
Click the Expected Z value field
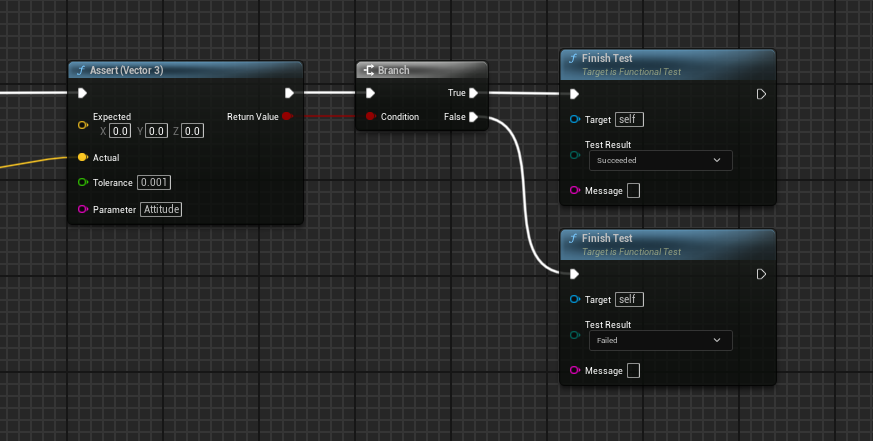(x=193, y=131)
